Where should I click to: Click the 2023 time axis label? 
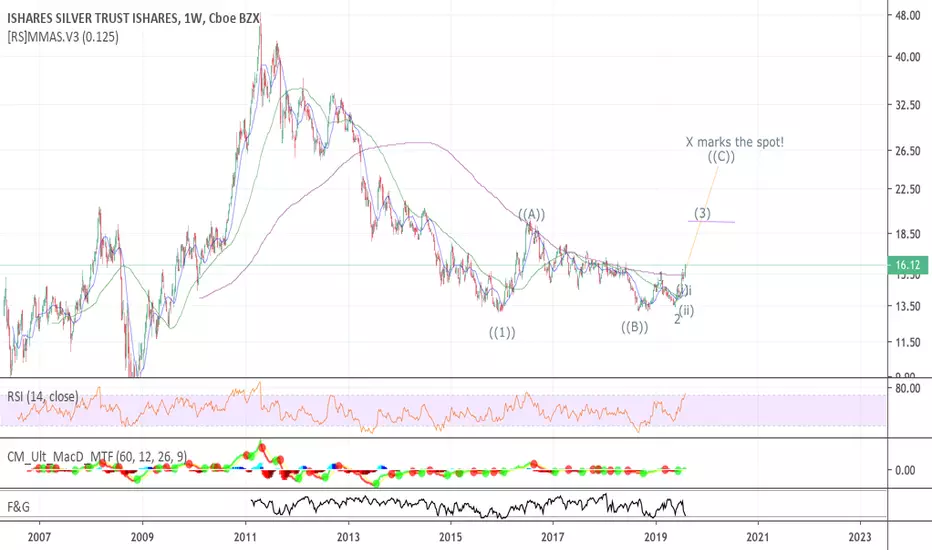coord(860,538)
